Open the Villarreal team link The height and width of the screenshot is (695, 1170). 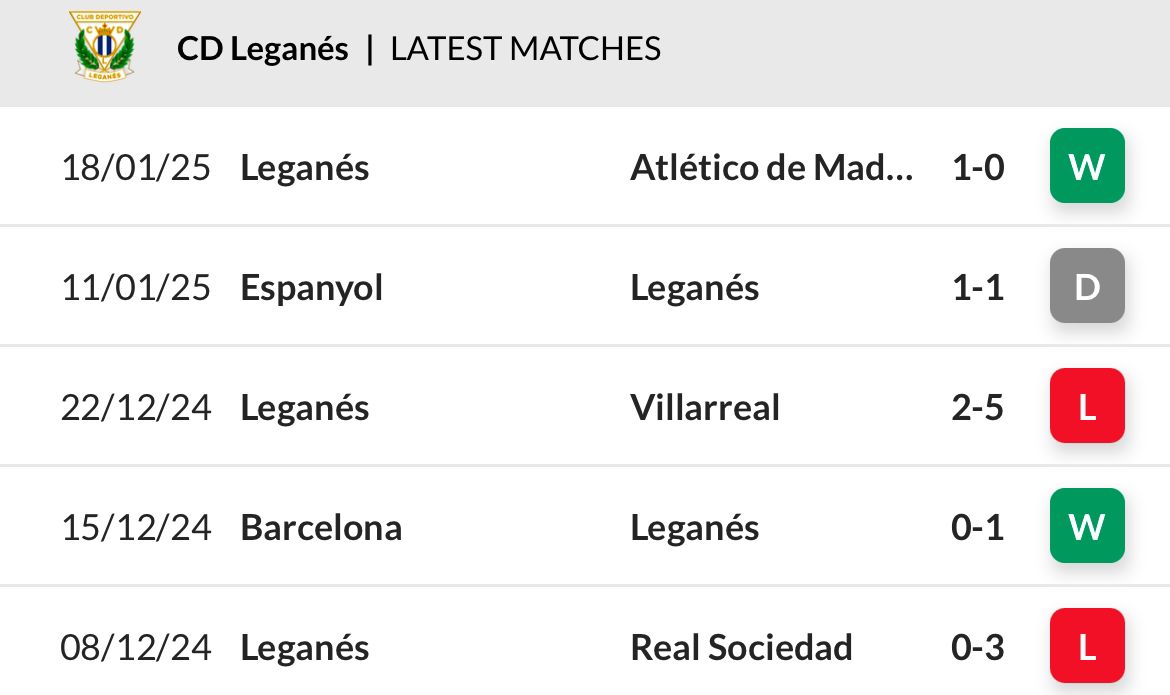pyautogui.click(x=705, y=408)
